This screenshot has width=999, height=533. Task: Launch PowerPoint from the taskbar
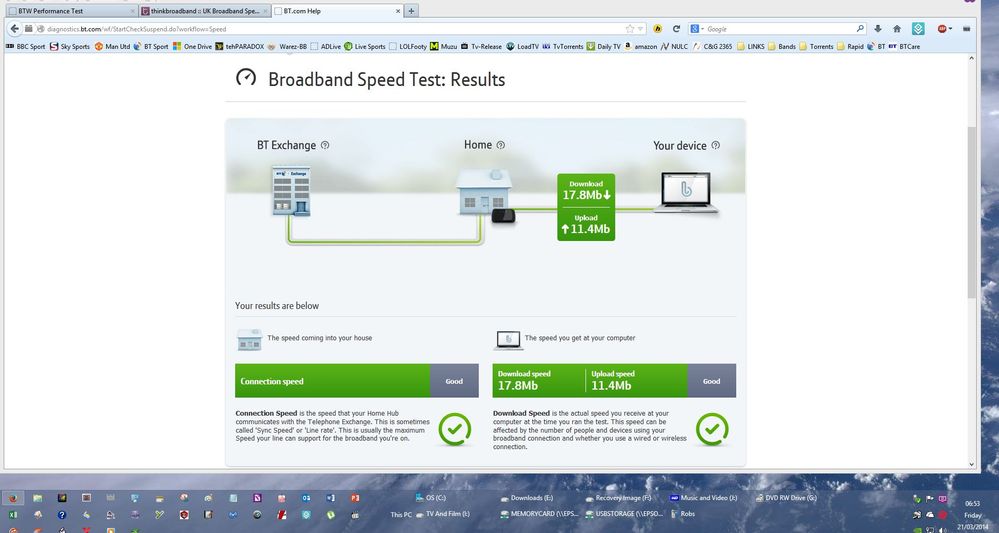coord(355,498)
